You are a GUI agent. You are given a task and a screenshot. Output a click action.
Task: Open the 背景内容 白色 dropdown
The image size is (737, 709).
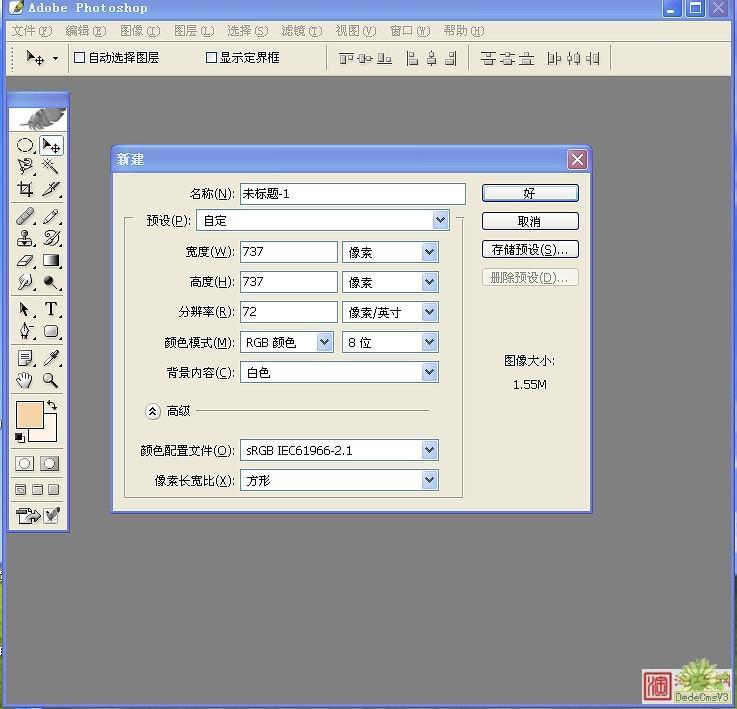click(x=429, y=372)
